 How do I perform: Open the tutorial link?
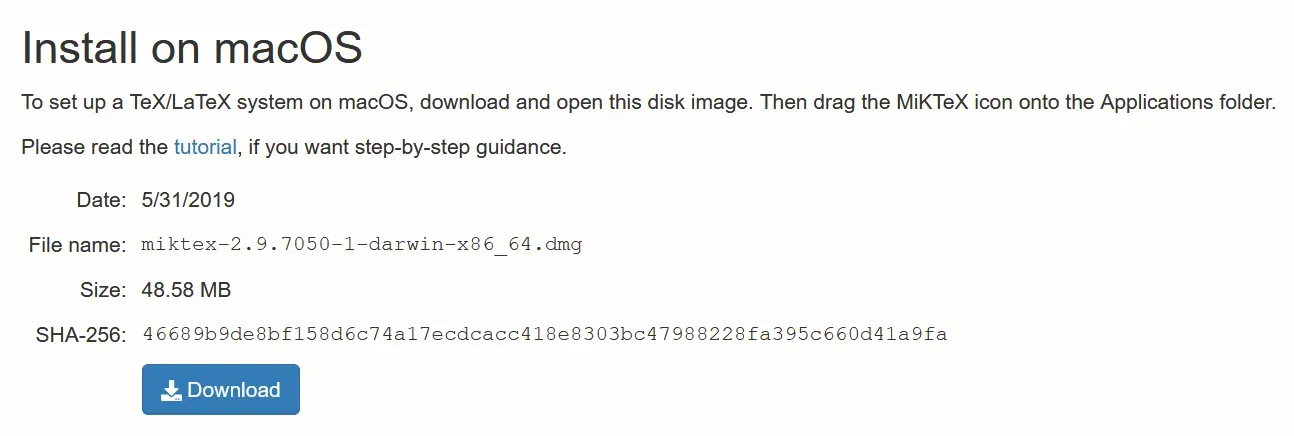point(205,147)
